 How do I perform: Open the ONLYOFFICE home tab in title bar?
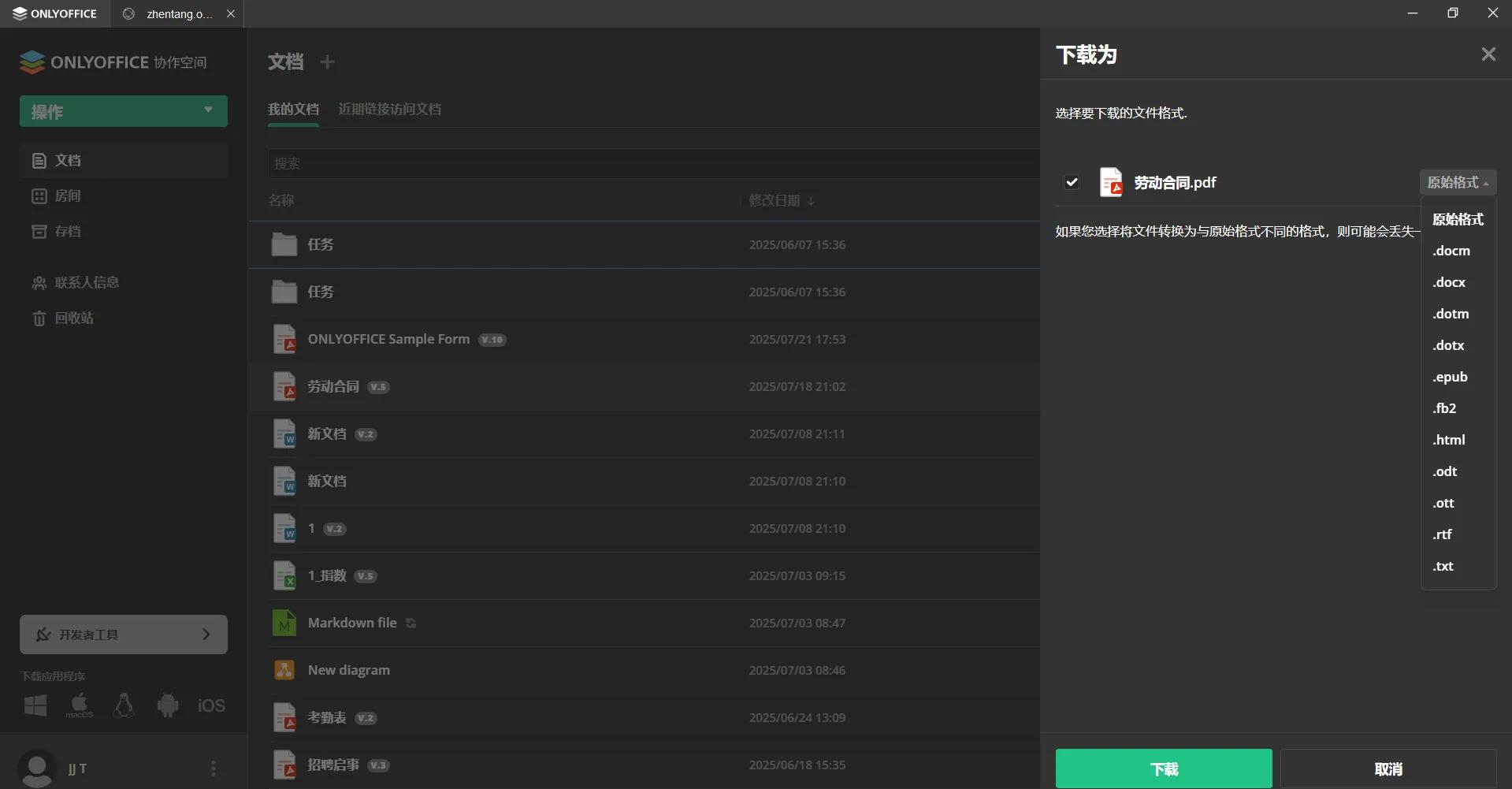[x=54, y=13]
